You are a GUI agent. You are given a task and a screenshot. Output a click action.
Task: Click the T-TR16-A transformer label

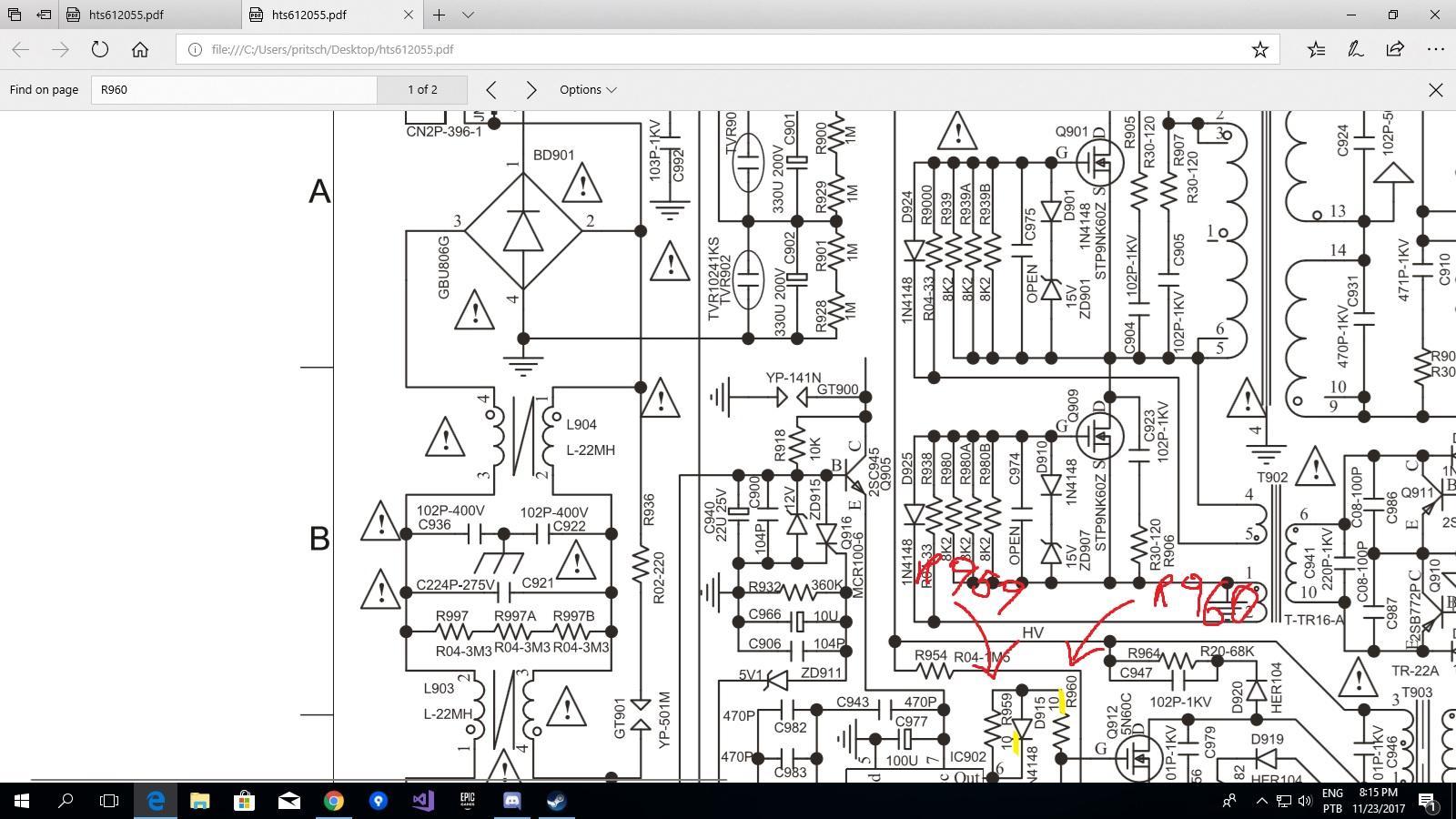(x=1313, y=620)
